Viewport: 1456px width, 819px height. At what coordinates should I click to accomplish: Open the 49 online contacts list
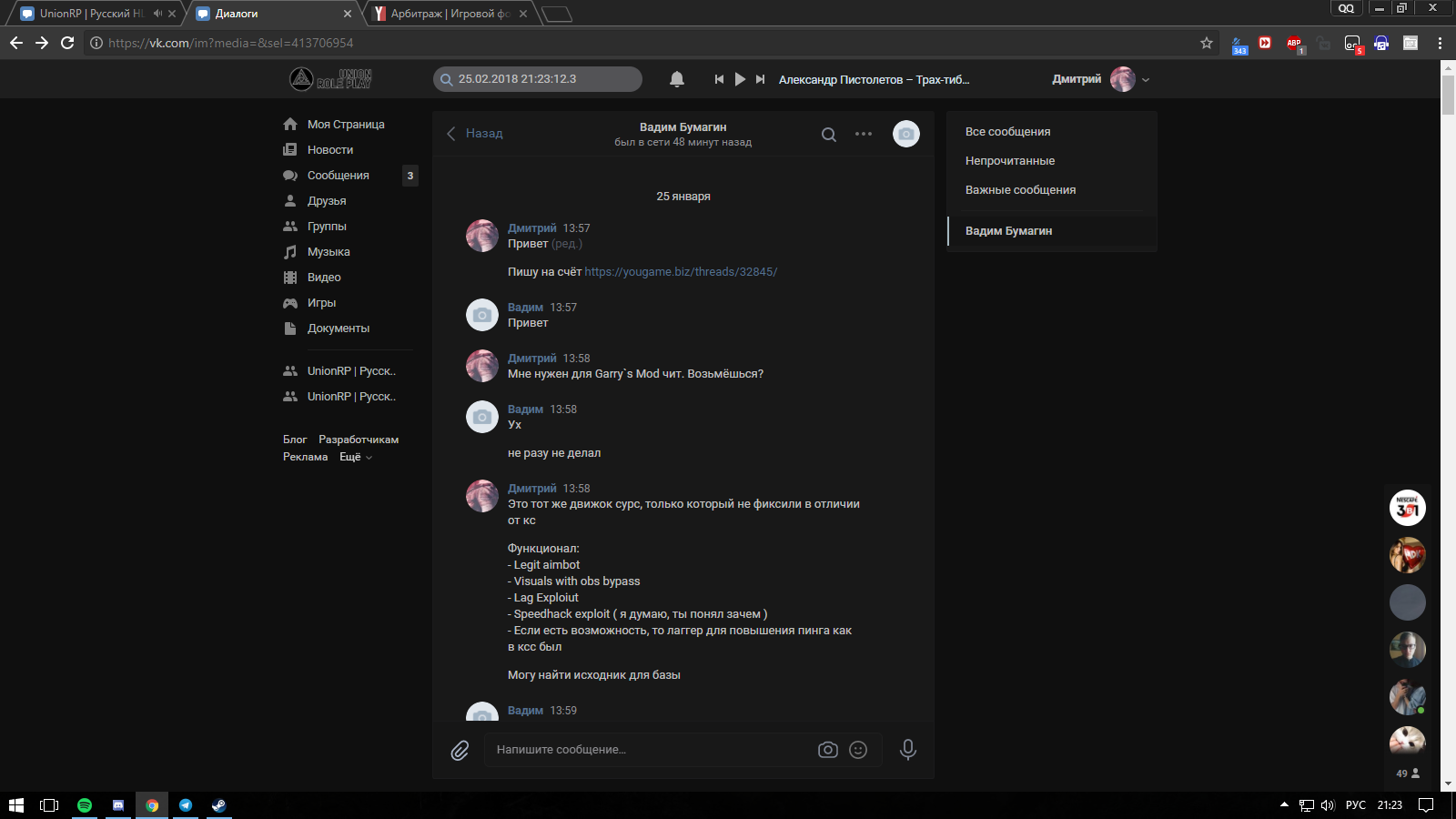1408,773
